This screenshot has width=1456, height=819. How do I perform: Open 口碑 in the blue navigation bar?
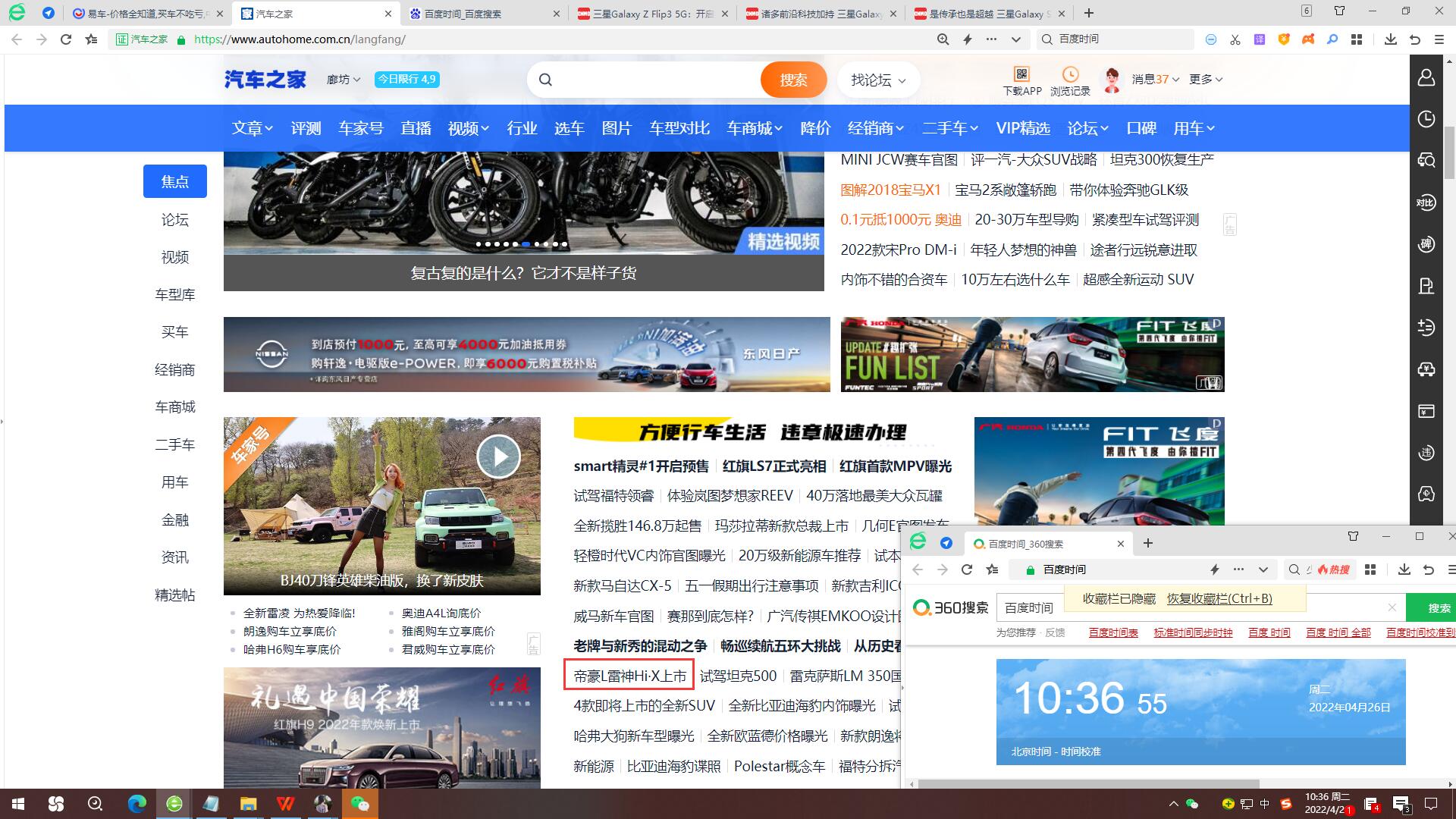[1141, 128]
